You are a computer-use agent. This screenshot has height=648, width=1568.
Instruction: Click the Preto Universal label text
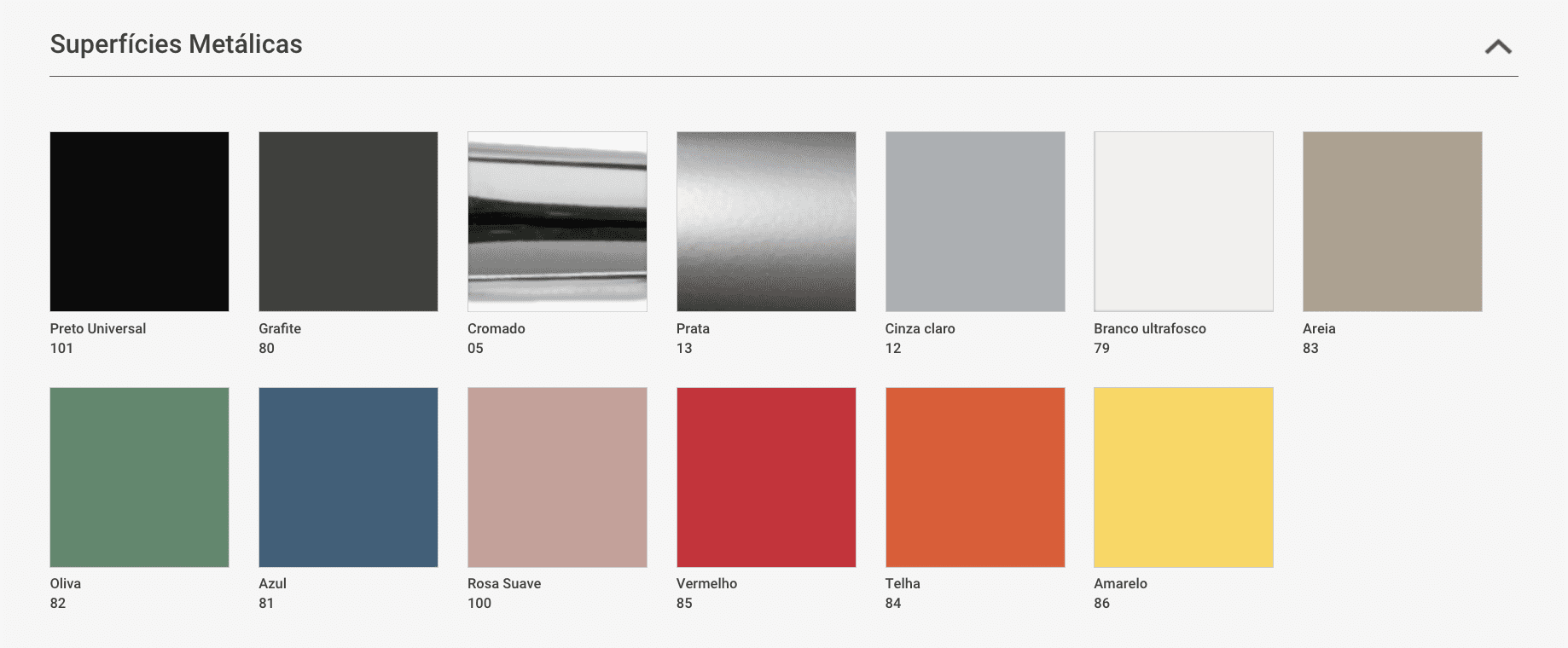tap(97, 328)
